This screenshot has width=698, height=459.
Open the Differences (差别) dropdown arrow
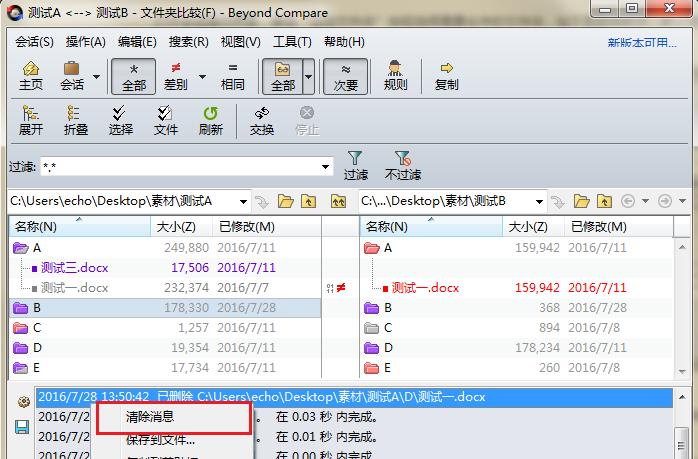coord(202,77)
